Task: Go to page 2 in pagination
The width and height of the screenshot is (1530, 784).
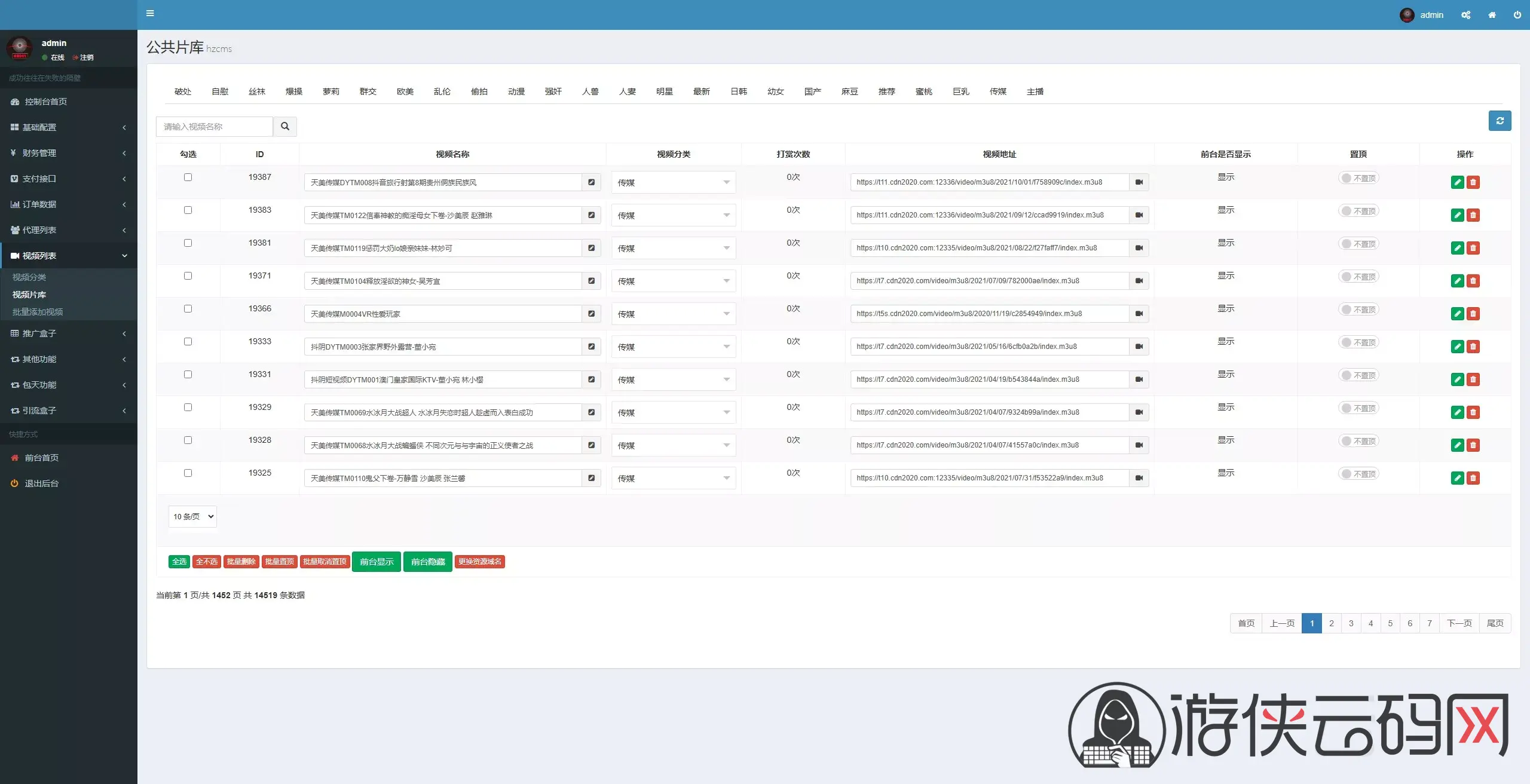Action: click(x=1331, y=623)
